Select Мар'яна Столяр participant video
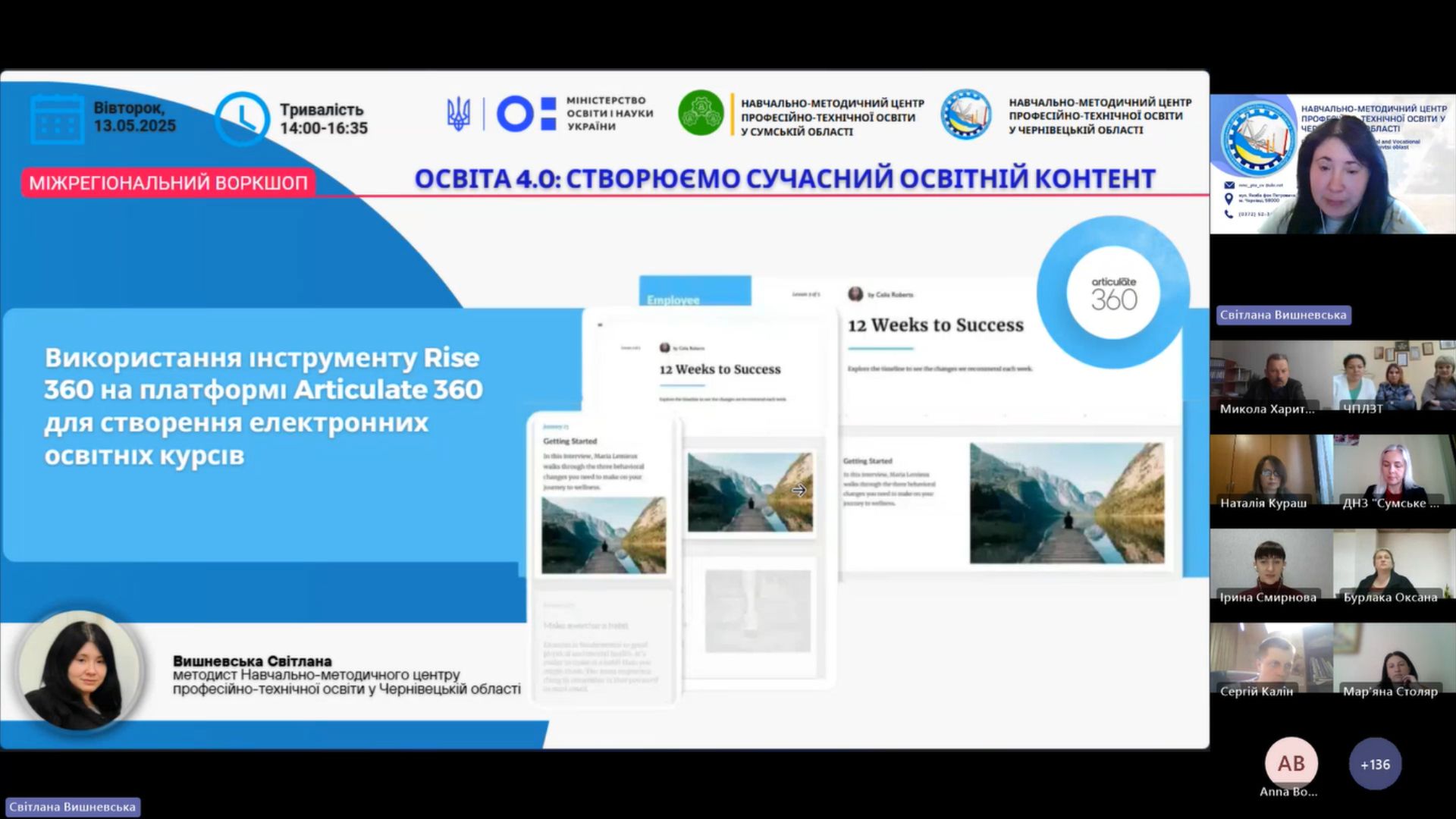The width and height of the screenshot is (1456, 819). (1394, 658)
